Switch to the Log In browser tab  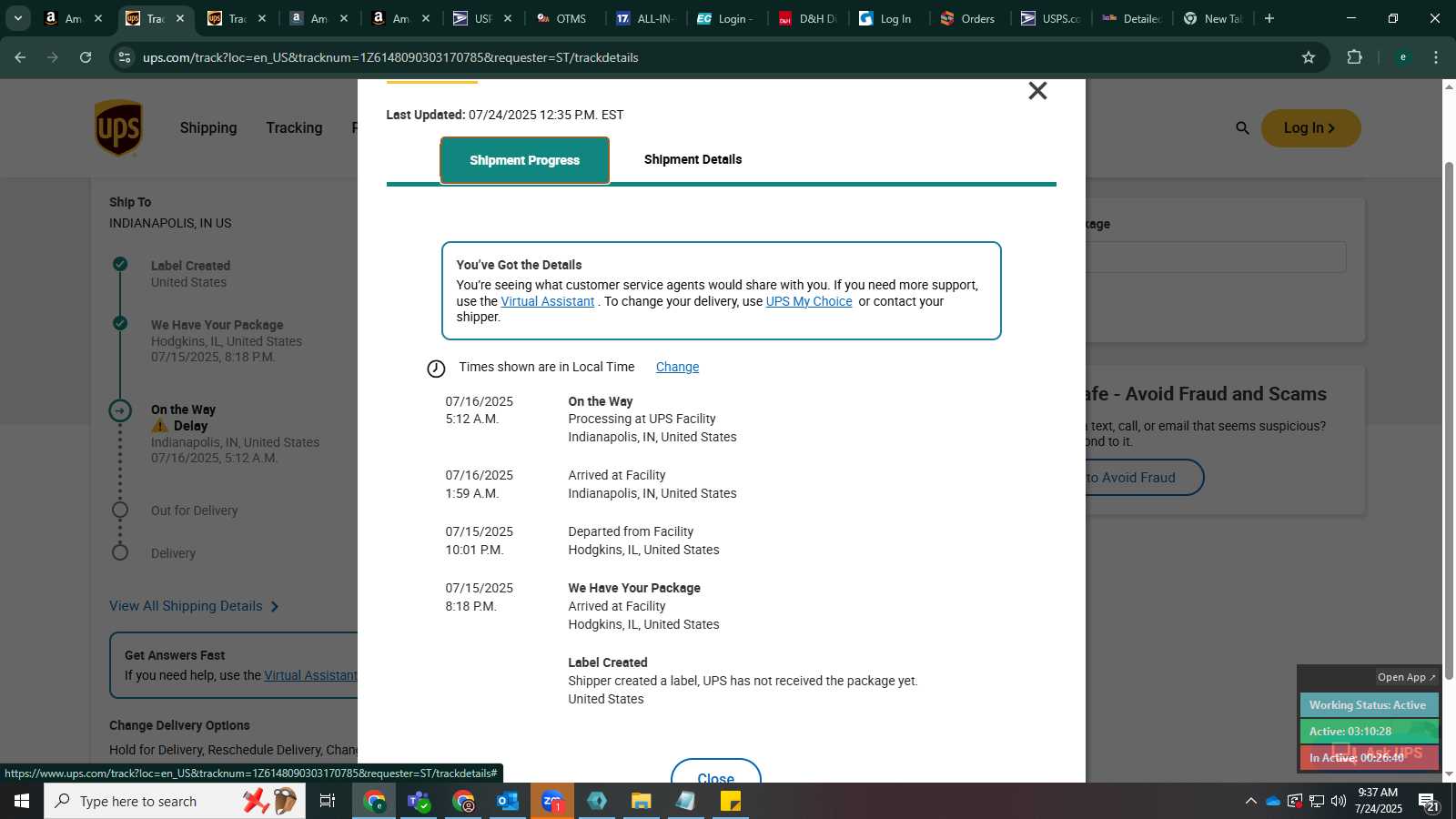tap(889, 18)
